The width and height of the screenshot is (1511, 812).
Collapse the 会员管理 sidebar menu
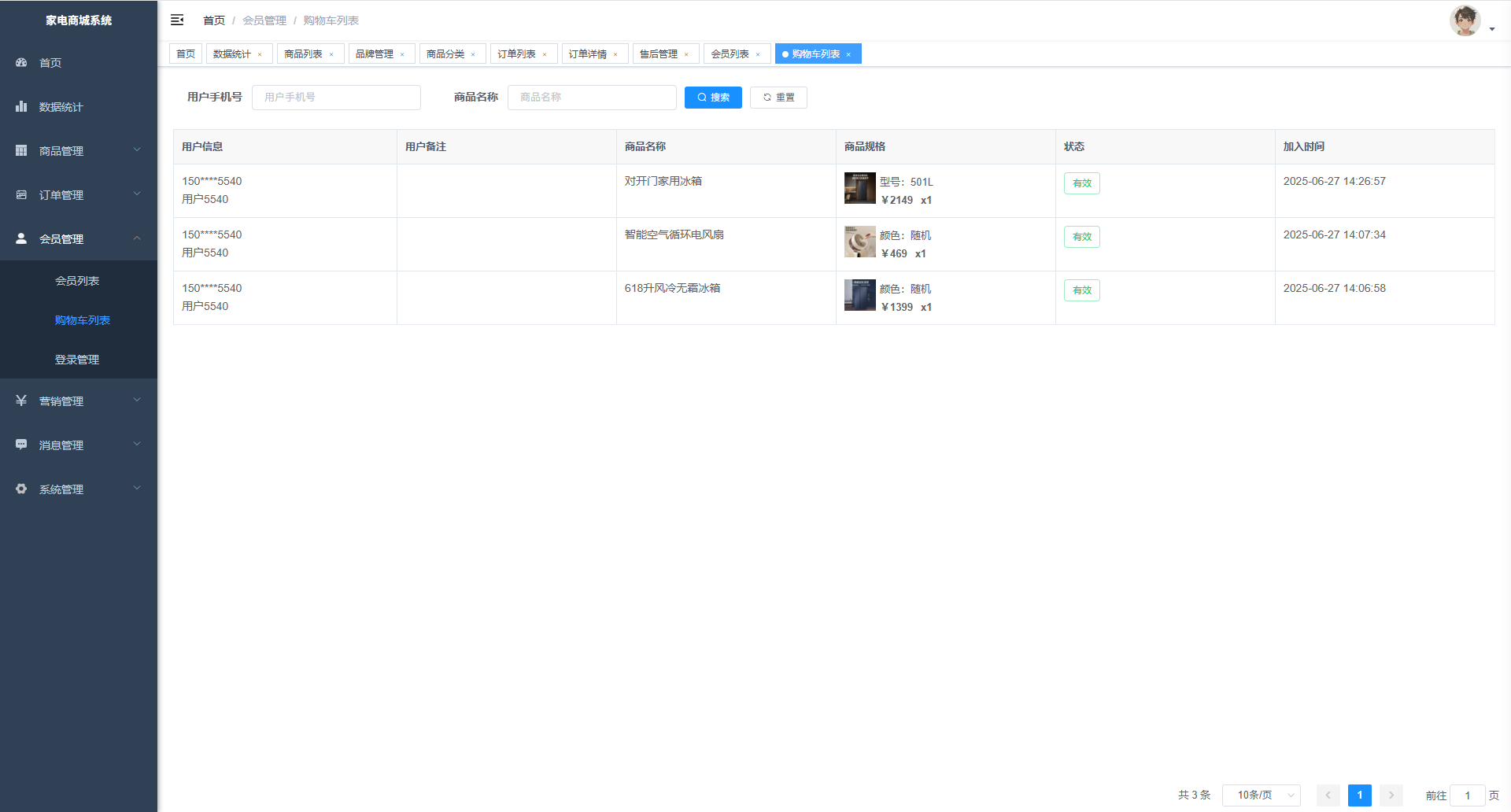79,238
